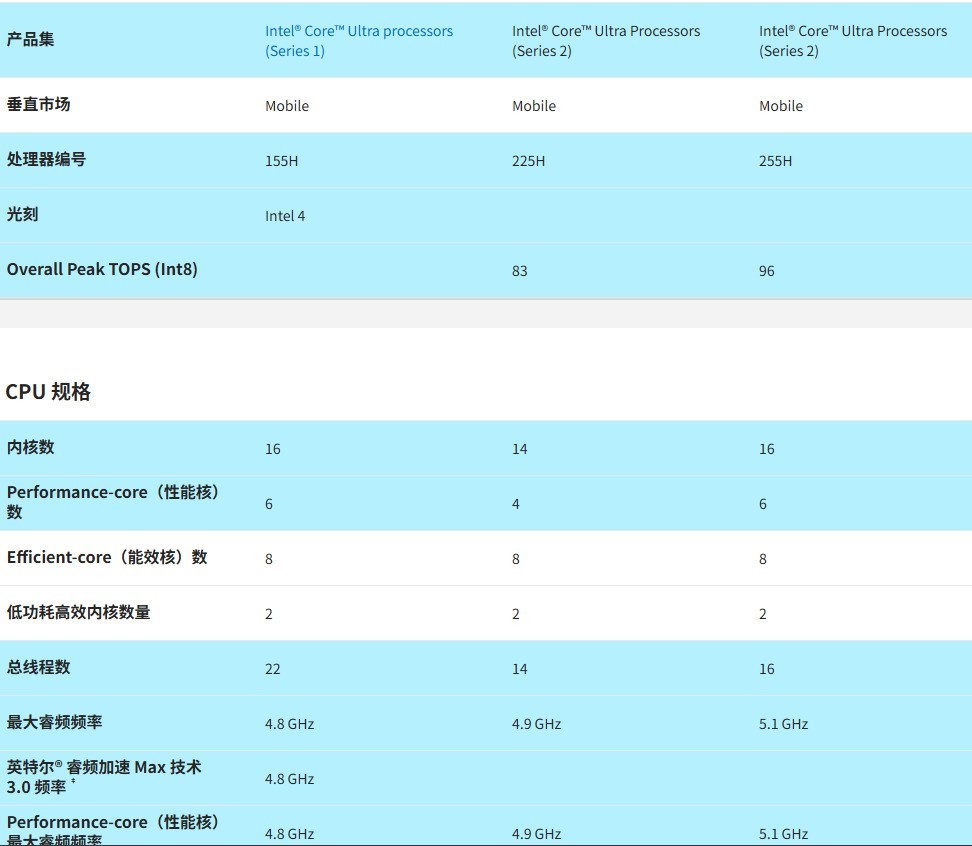This screenshot has width=972, height=846.
Task: Select the 255H processor number
Action: pyautogui.click(x=775, y=161)
